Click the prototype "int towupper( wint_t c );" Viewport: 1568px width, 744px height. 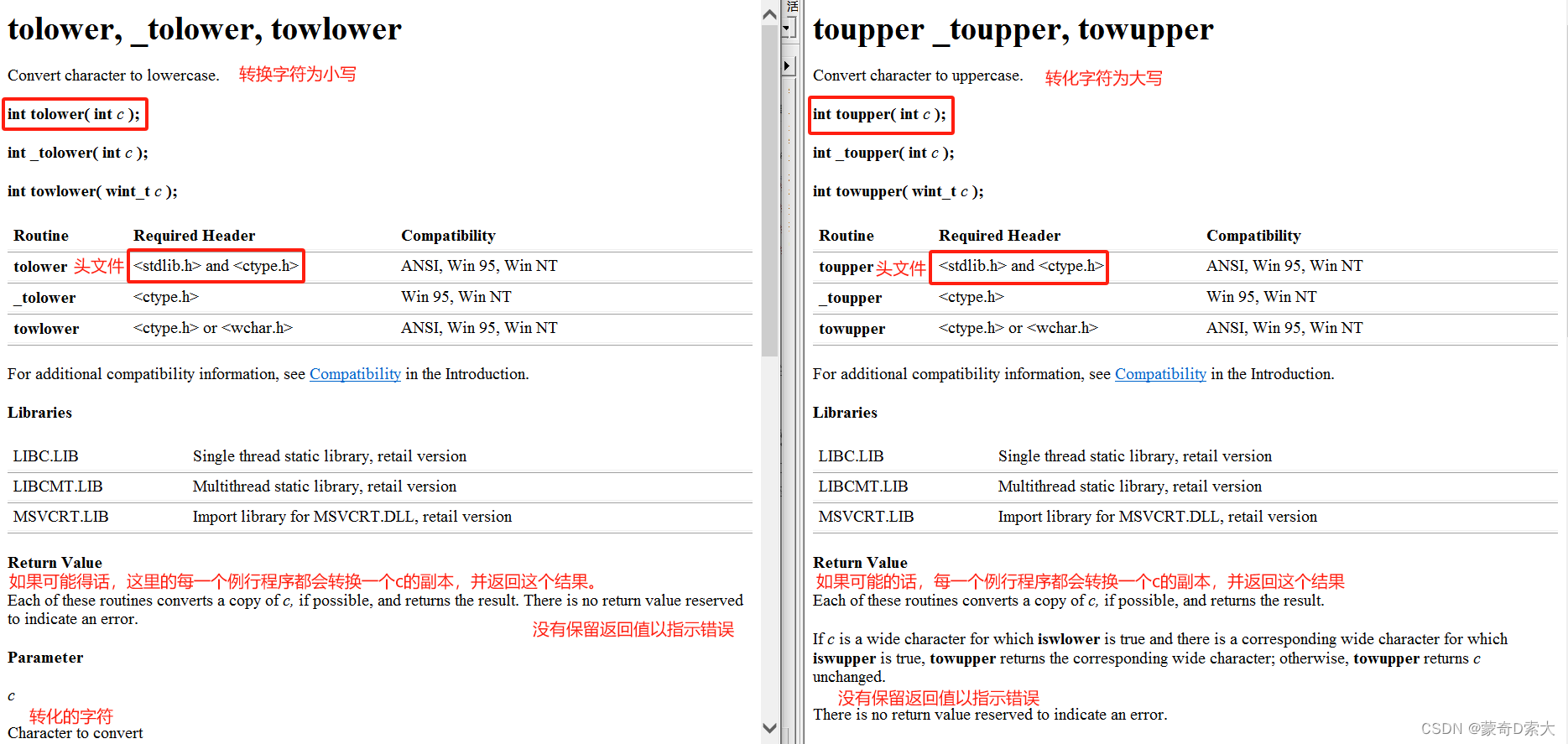(898, 191)
